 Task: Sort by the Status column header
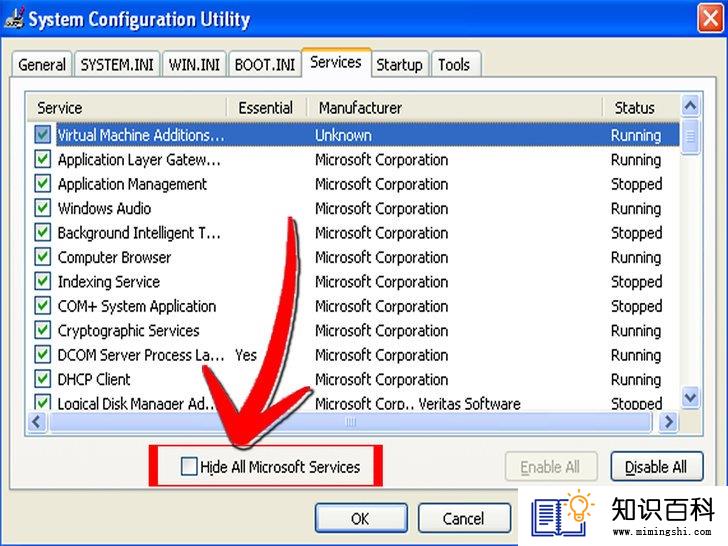point(641,108)
